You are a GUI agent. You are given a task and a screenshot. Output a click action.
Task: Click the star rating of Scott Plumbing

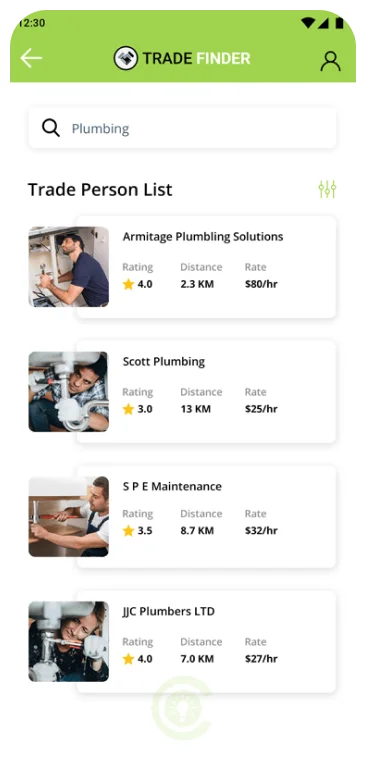pyautogui.click(x=138, y=409)
